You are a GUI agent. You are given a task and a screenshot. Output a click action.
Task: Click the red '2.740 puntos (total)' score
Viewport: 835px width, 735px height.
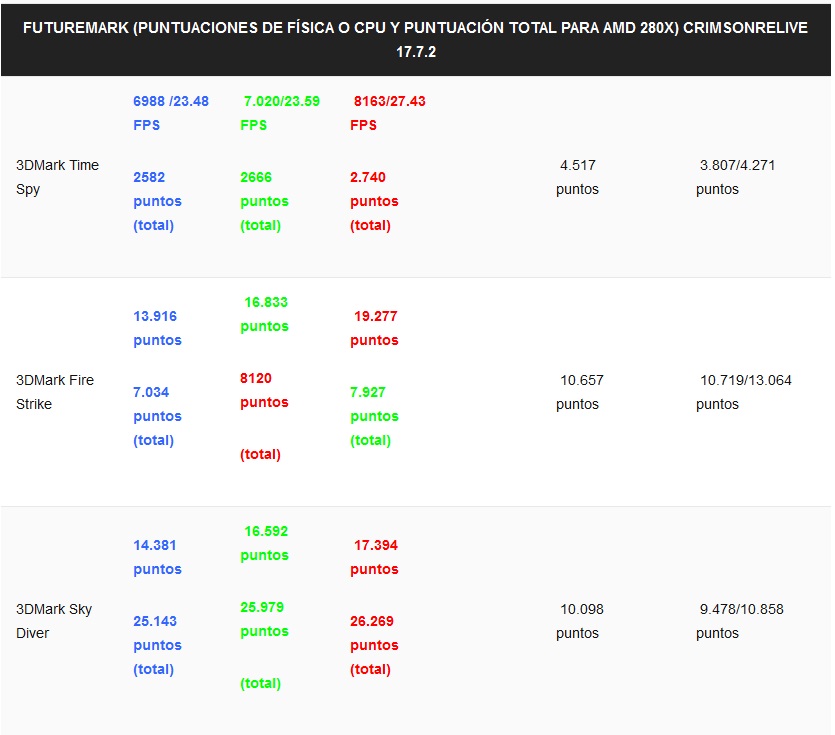pyautogui.click(x=374, y=201)
